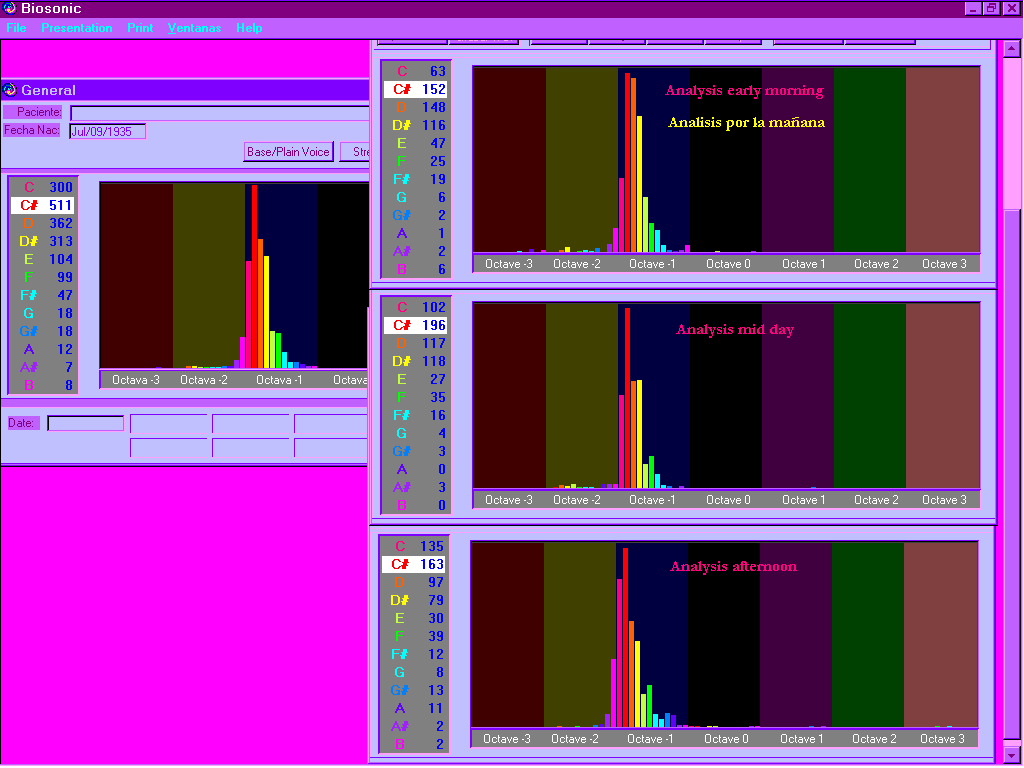Screen dimensions: 1024x768
Task: Click the empty Date input field
Action: pos(86,423)
